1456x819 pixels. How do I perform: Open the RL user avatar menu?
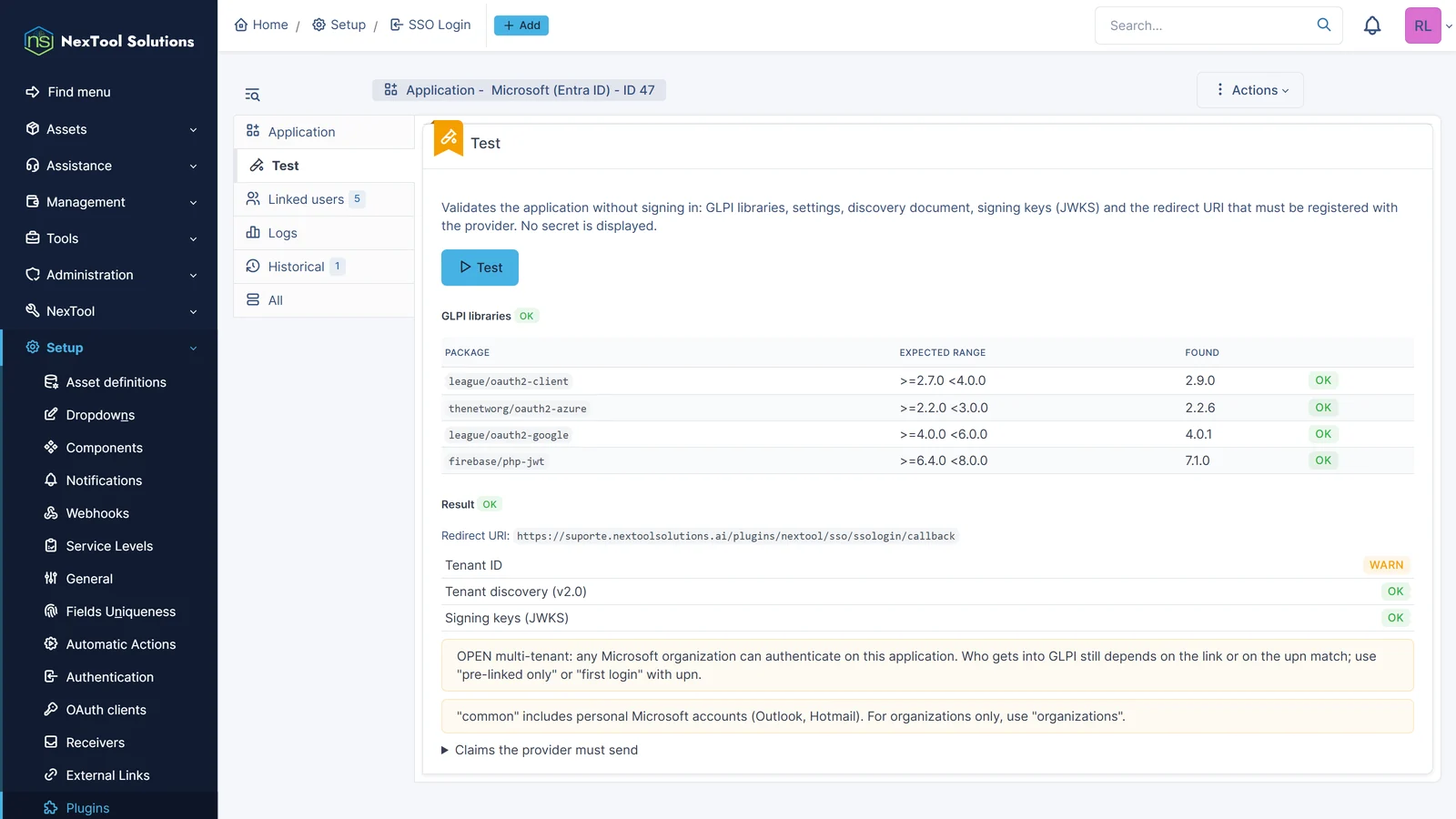(1423, 25)
